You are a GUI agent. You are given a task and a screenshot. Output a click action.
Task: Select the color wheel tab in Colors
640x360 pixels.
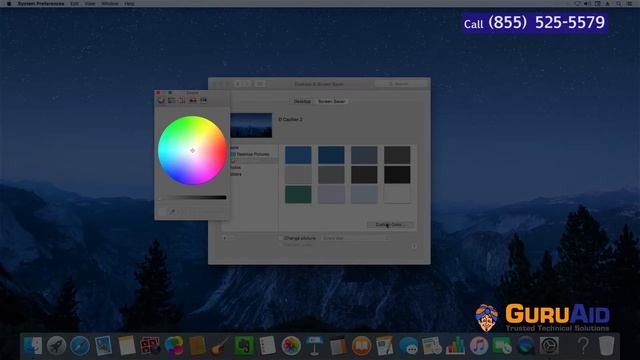[x=161, y=100]
